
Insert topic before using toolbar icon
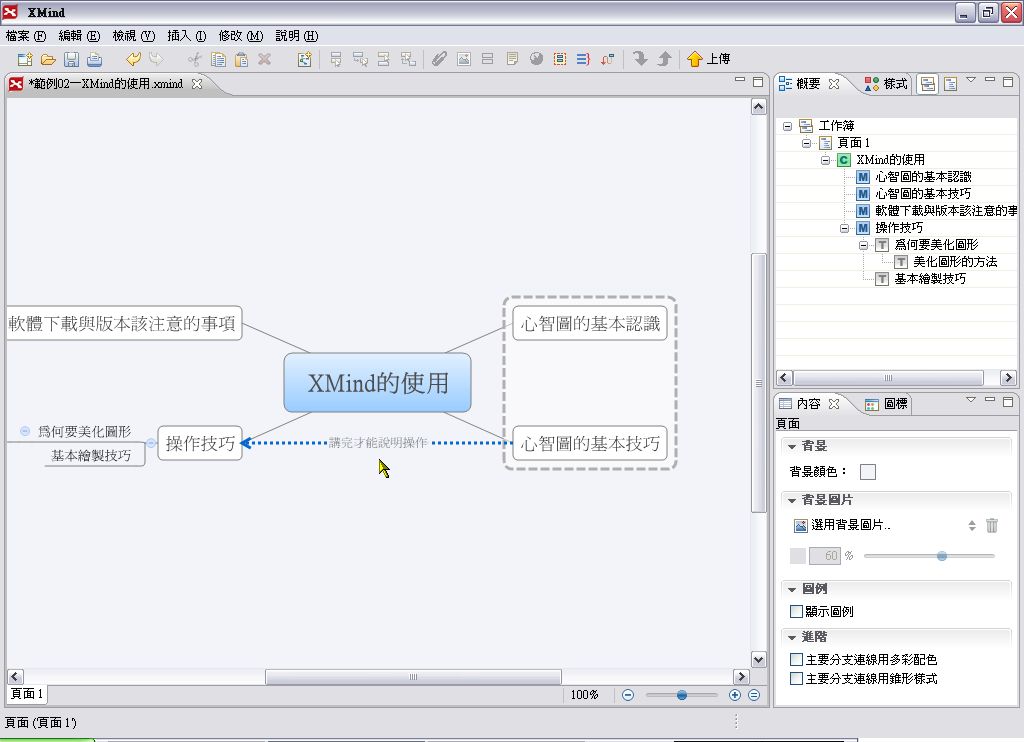pos(384,59)
